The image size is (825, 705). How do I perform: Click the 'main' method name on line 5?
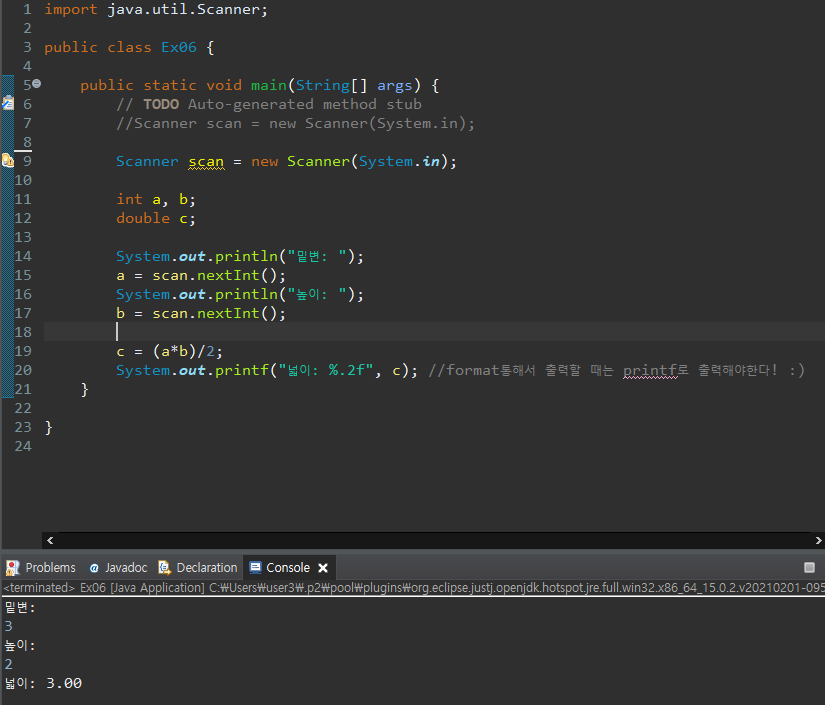pyautogui.click(x=268, y=85)
